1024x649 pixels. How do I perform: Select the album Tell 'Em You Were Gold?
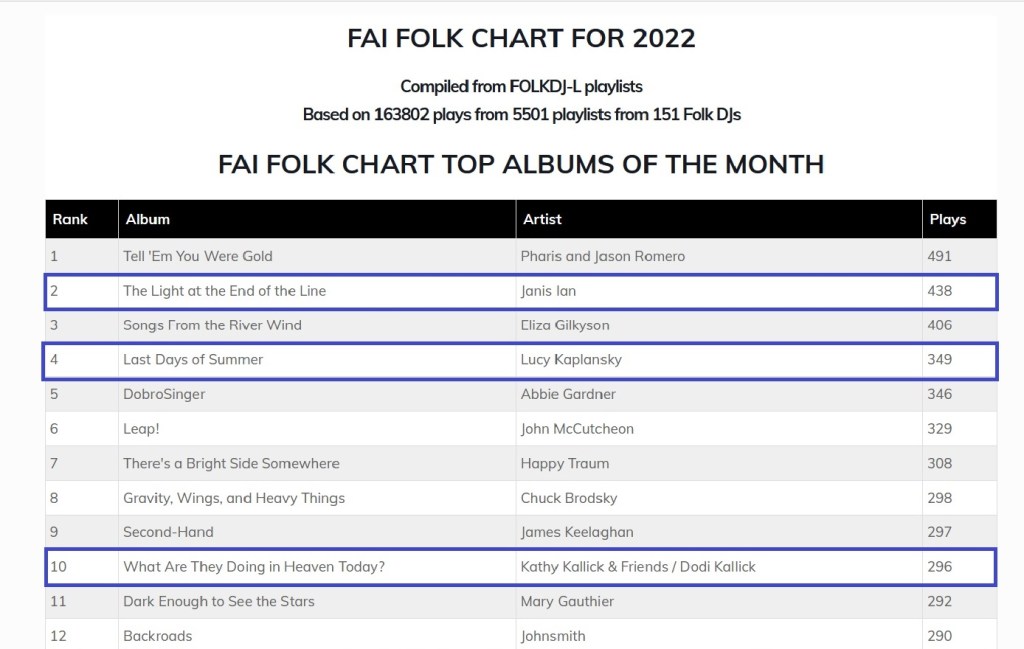pyautogui.click(x=198, y=256)
